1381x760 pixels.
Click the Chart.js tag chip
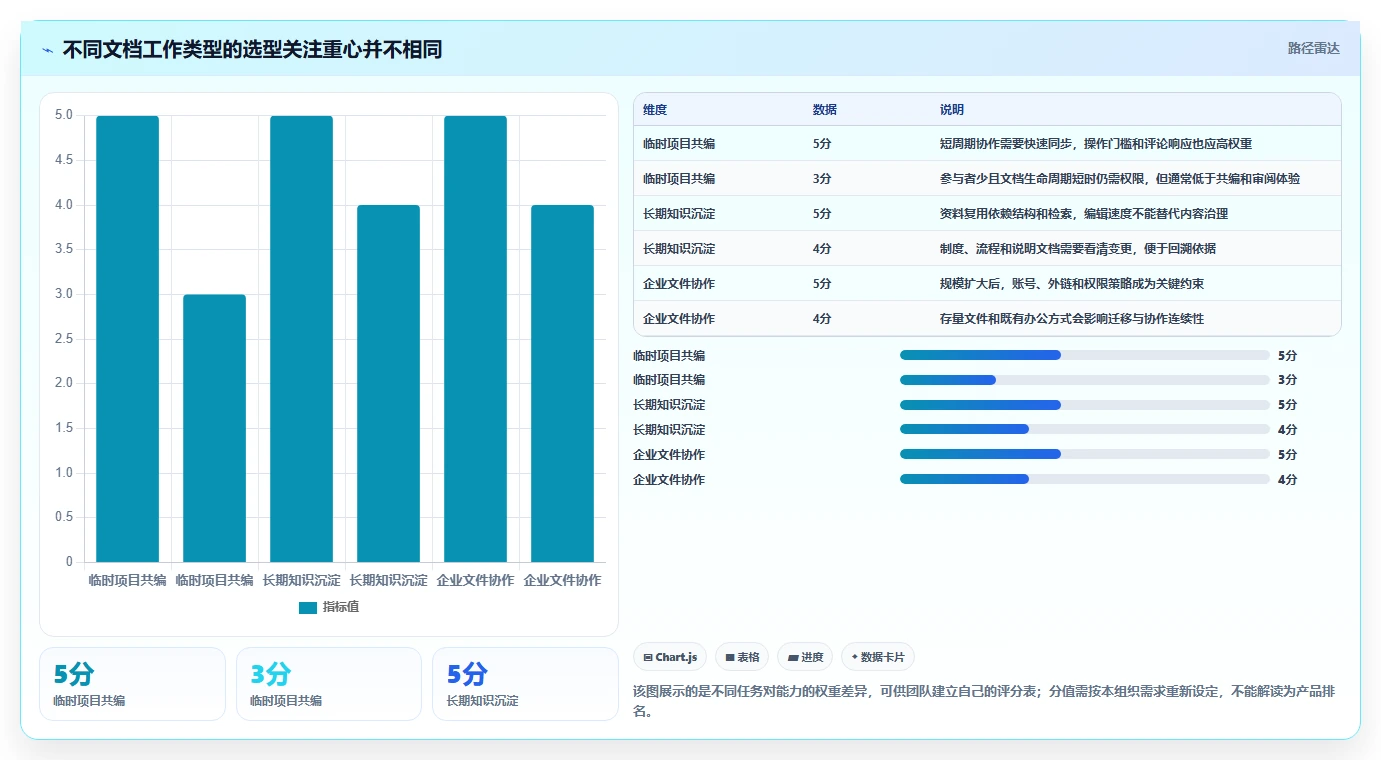tap(670, 657)
